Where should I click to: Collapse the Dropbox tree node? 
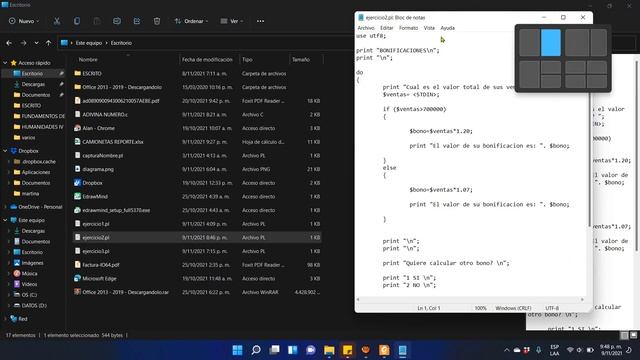click(5, 151)
